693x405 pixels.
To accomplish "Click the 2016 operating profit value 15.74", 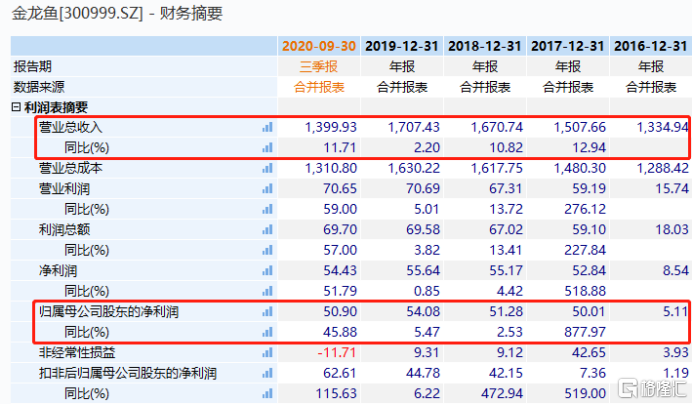I will (x=672, y=189).
